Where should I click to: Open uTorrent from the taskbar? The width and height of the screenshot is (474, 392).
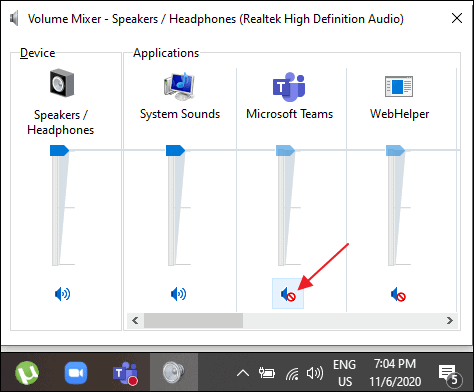(27, 373)
